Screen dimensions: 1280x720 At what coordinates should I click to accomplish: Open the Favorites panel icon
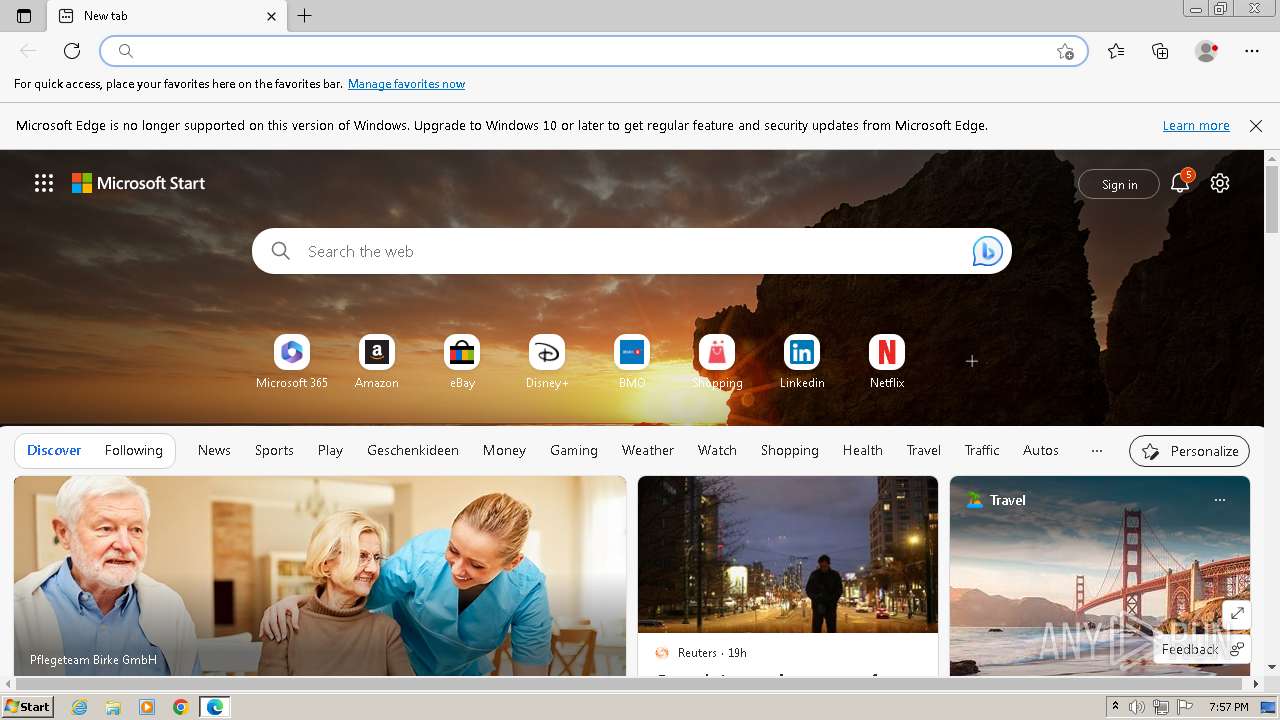1116,51
